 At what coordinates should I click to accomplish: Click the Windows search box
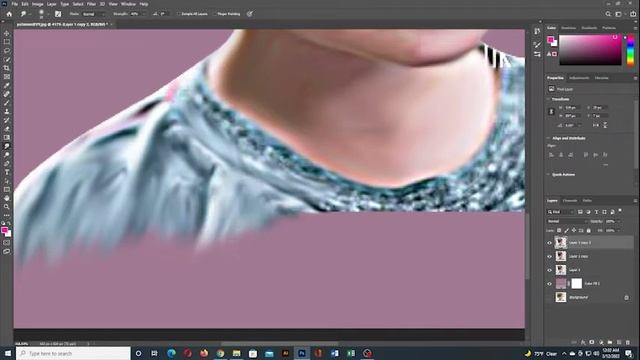(x=73, y=353)
